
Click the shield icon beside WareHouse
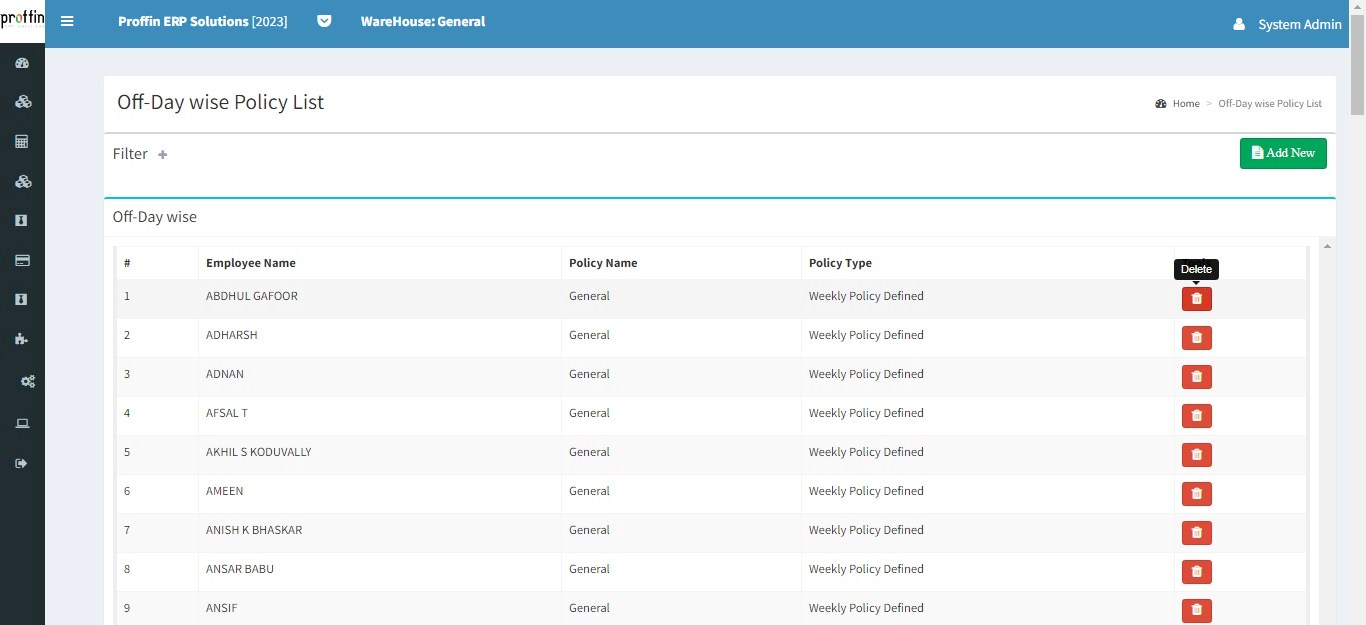click(324, 21)
